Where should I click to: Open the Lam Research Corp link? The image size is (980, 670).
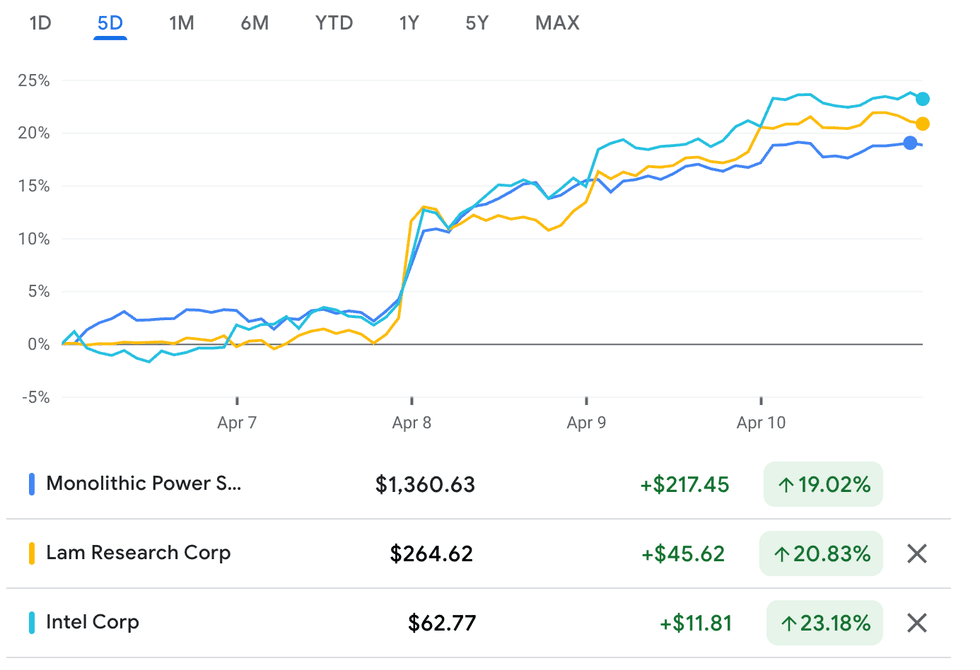pos(138,553)
